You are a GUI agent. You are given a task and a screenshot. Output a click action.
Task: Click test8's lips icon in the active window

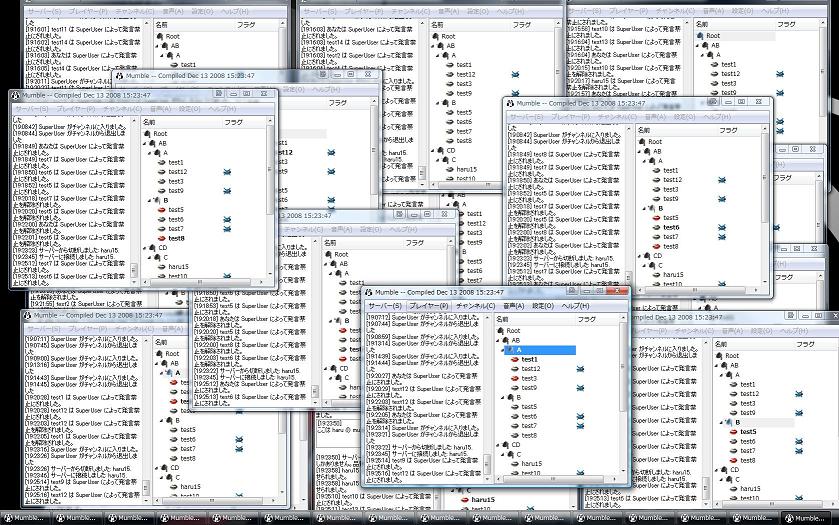click(515, 436)
